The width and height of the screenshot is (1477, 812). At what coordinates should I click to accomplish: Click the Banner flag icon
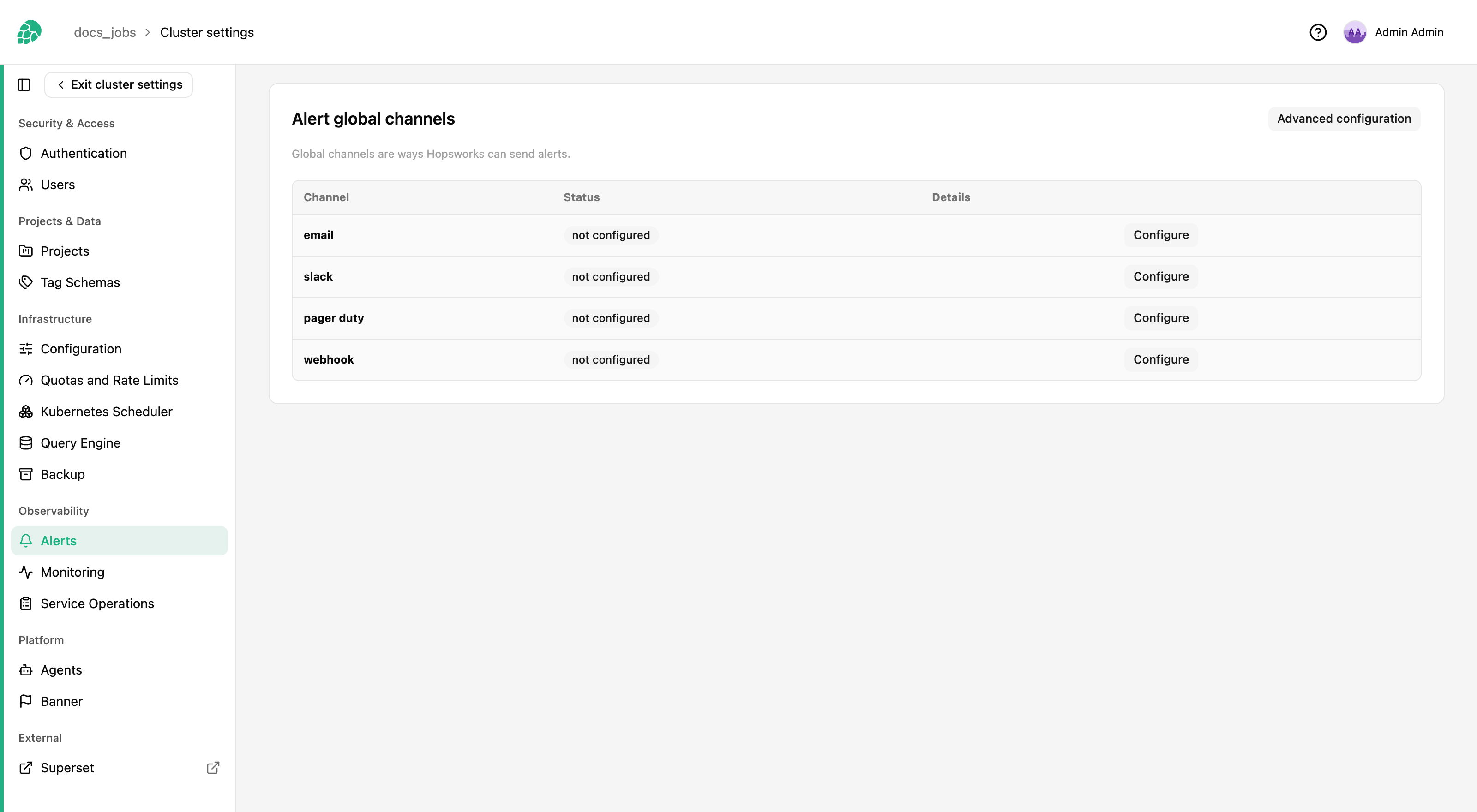26,701
